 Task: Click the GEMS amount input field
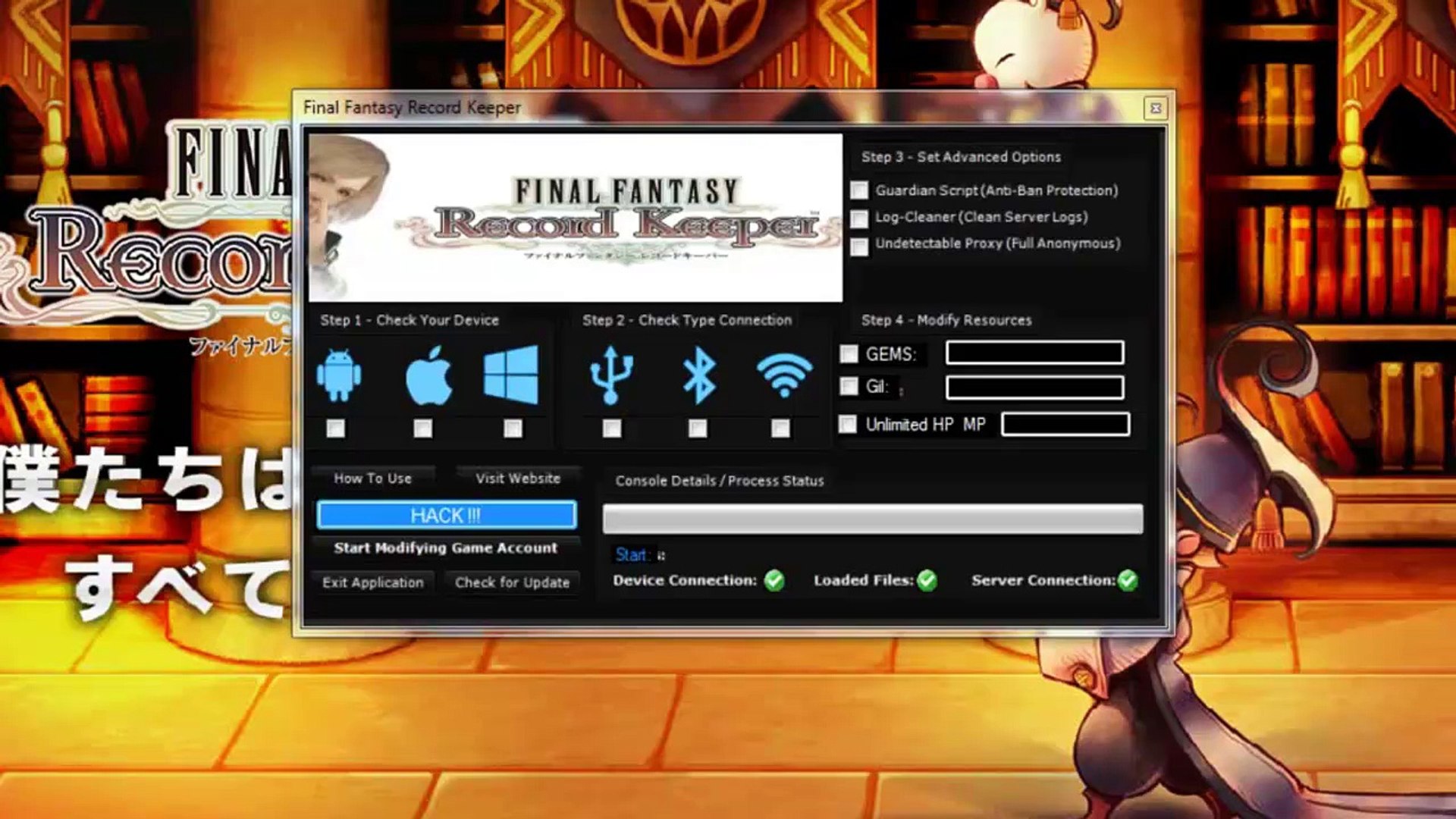1034,353
